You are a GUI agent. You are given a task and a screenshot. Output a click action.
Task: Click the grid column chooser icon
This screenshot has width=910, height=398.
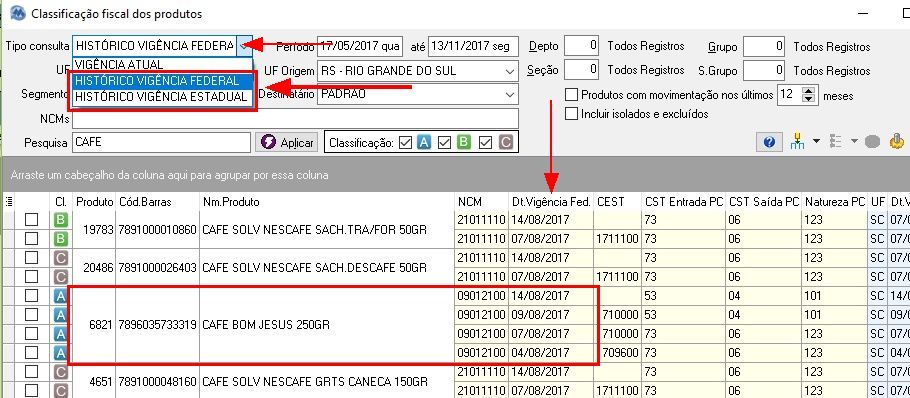[8, 202]
